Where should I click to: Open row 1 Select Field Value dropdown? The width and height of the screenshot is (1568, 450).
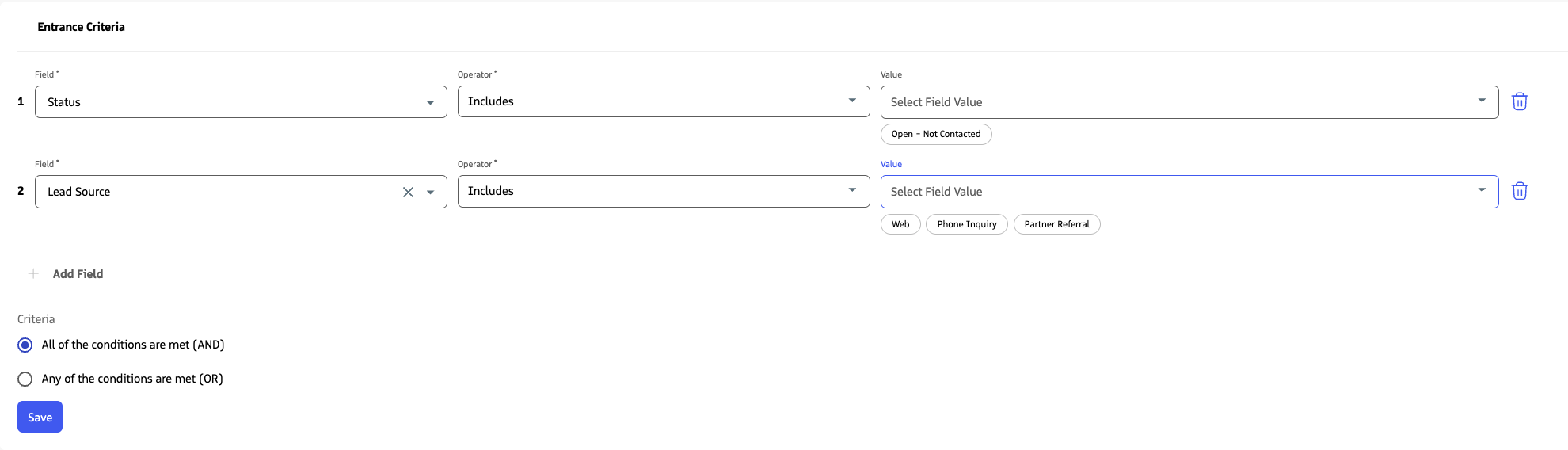[x=1189, y=102]
